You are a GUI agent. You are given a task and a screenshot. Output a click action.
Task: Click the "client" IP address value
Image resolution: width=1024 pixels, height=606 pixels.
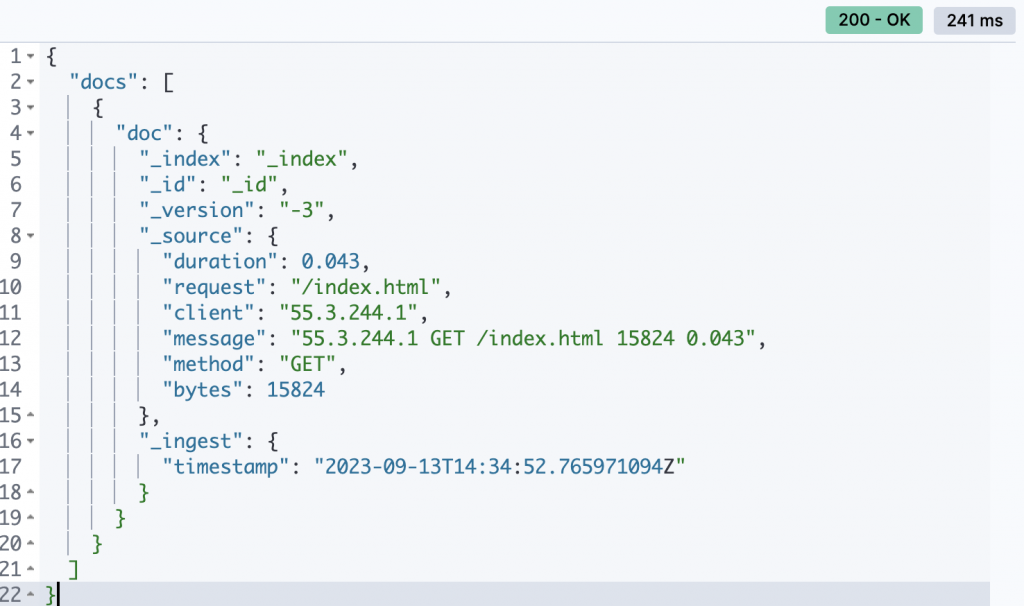349,313
